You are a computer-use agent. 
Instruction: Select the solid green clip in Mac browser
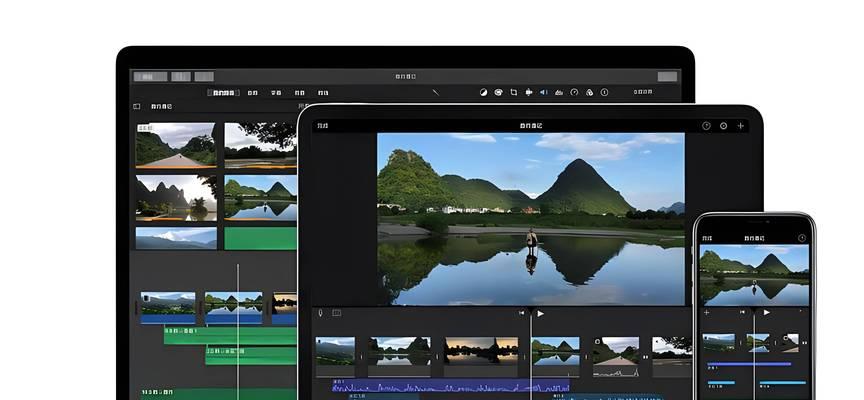[x=261, y=238]
